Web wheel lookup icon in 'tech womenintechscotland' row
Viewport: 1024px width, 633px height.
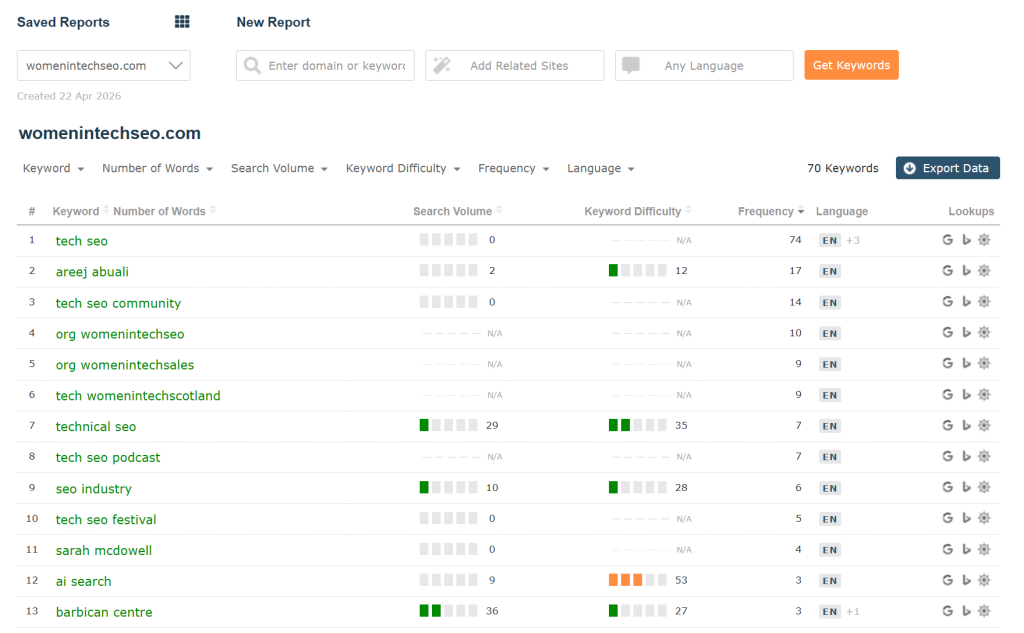tap(984, 395)
